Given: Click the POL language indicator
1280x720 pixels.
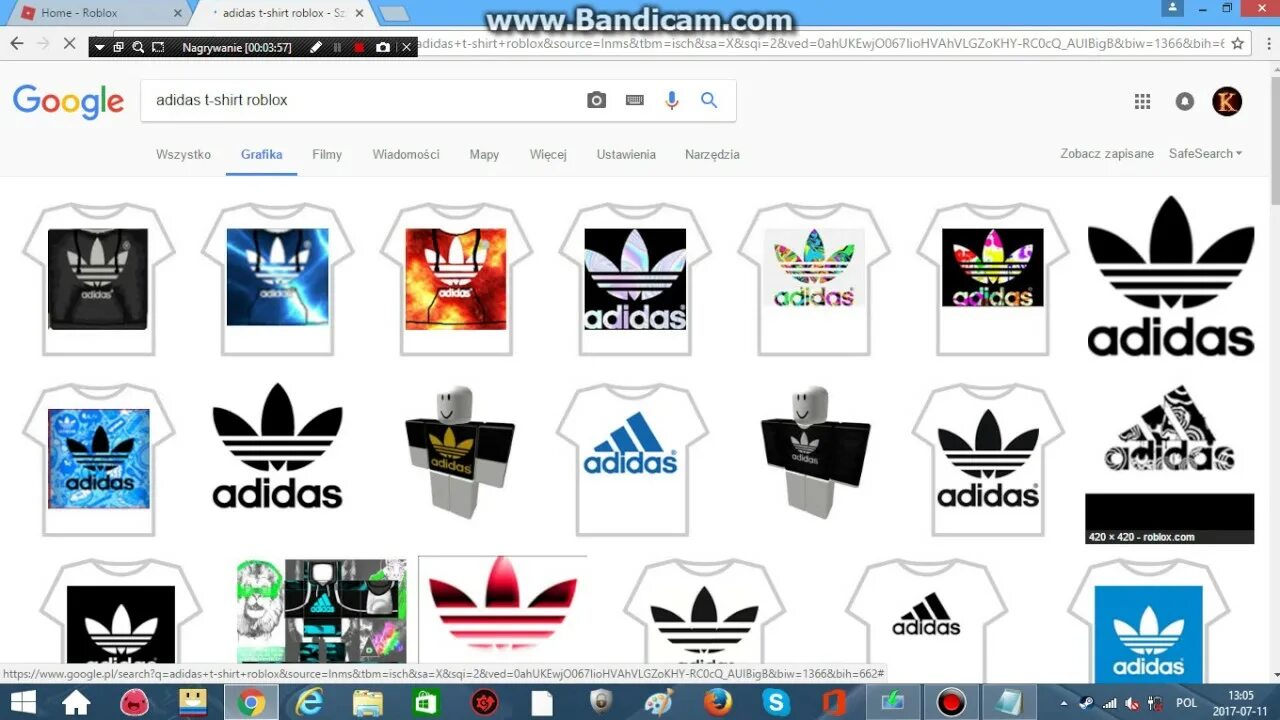Looking at the screenshot, I should 1187,703.
